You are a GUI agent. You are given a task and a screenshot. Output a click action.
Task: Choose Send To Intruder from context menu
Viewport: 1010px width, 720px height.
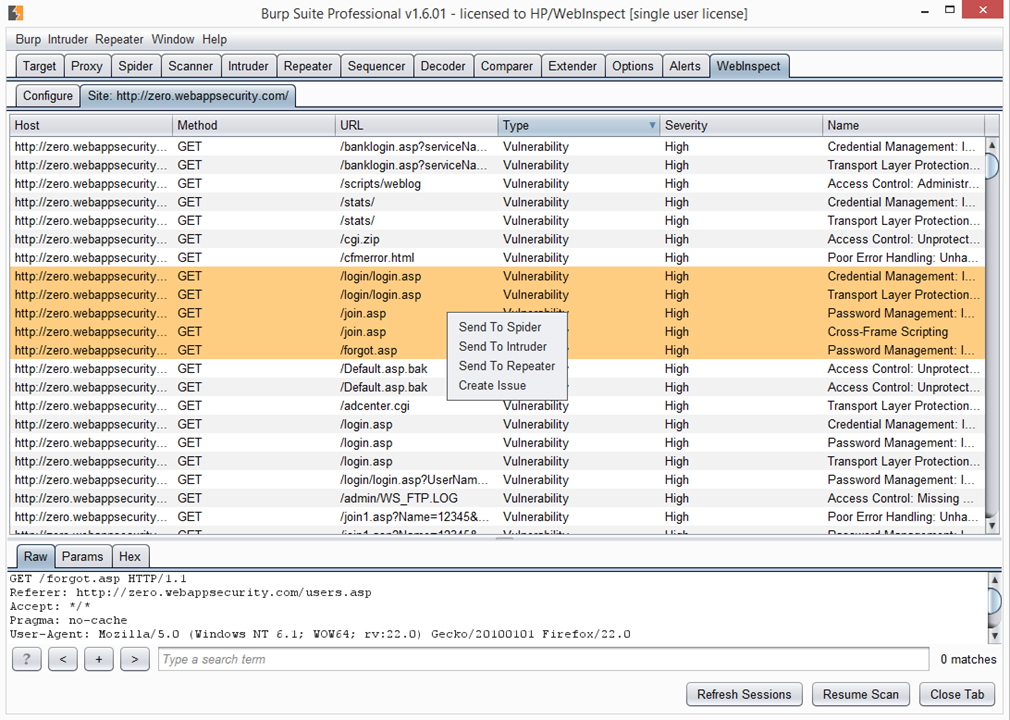tap(502, 346)
